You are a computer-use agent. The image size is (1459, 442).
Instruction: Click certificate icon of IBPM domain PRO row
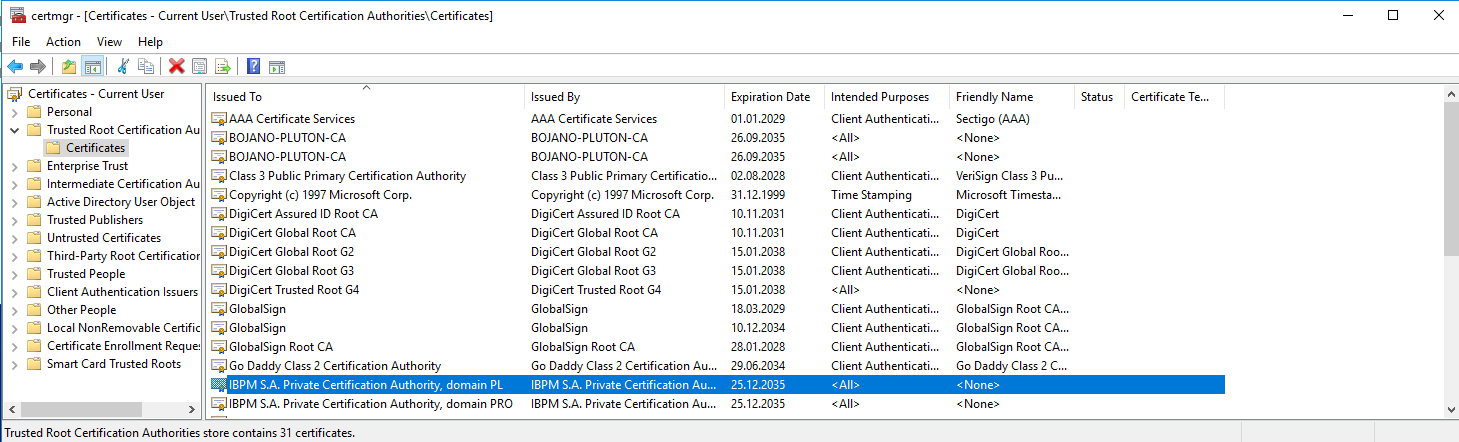[219, 404]
